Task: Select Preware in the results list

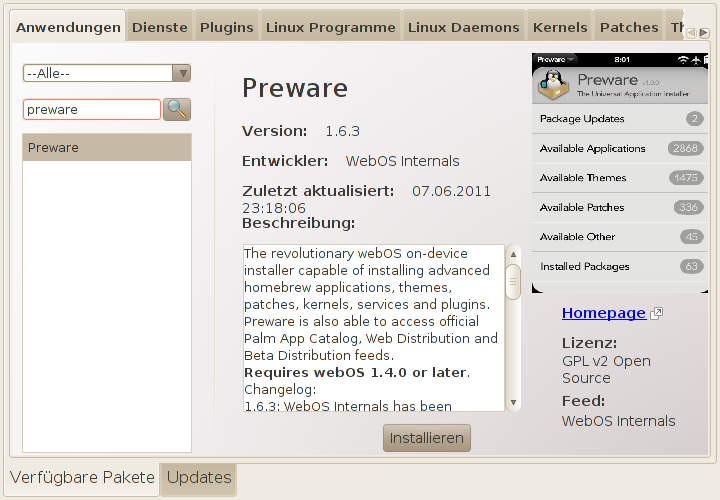Action: point(107,147)
